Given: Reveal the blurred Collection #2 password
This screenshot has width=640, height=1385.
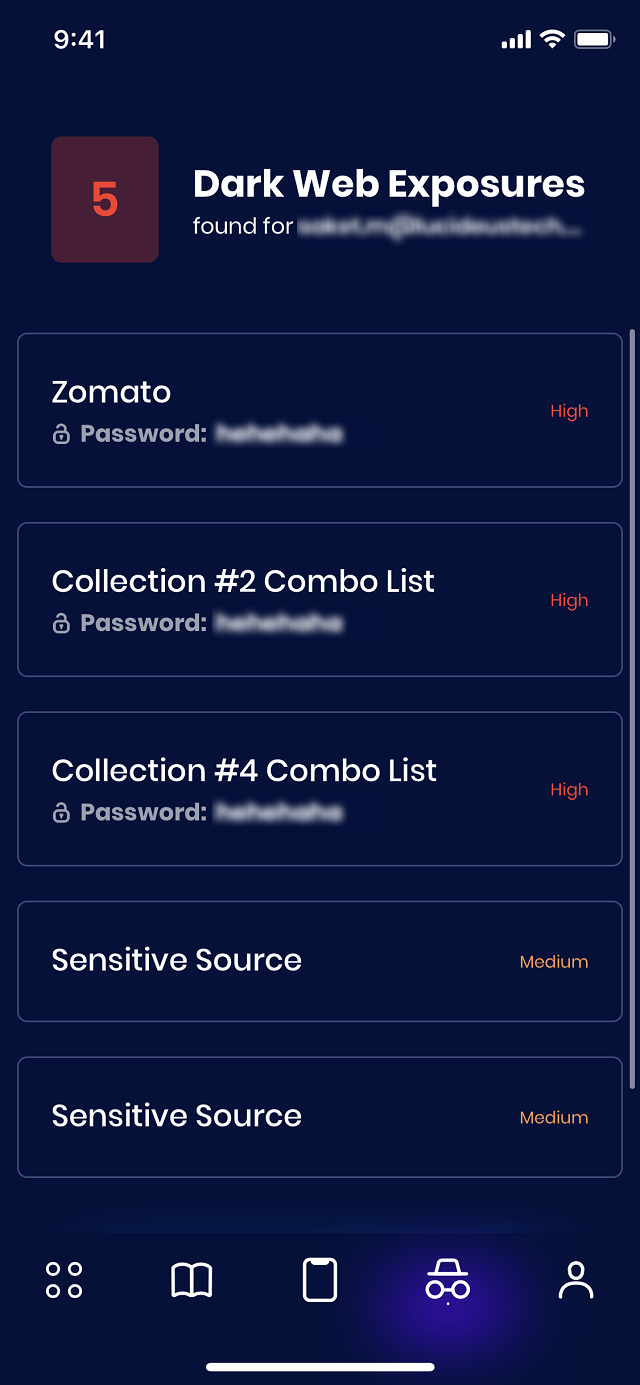Looking at the screenshot, I should pyautogui.click(x=279, y=623).
